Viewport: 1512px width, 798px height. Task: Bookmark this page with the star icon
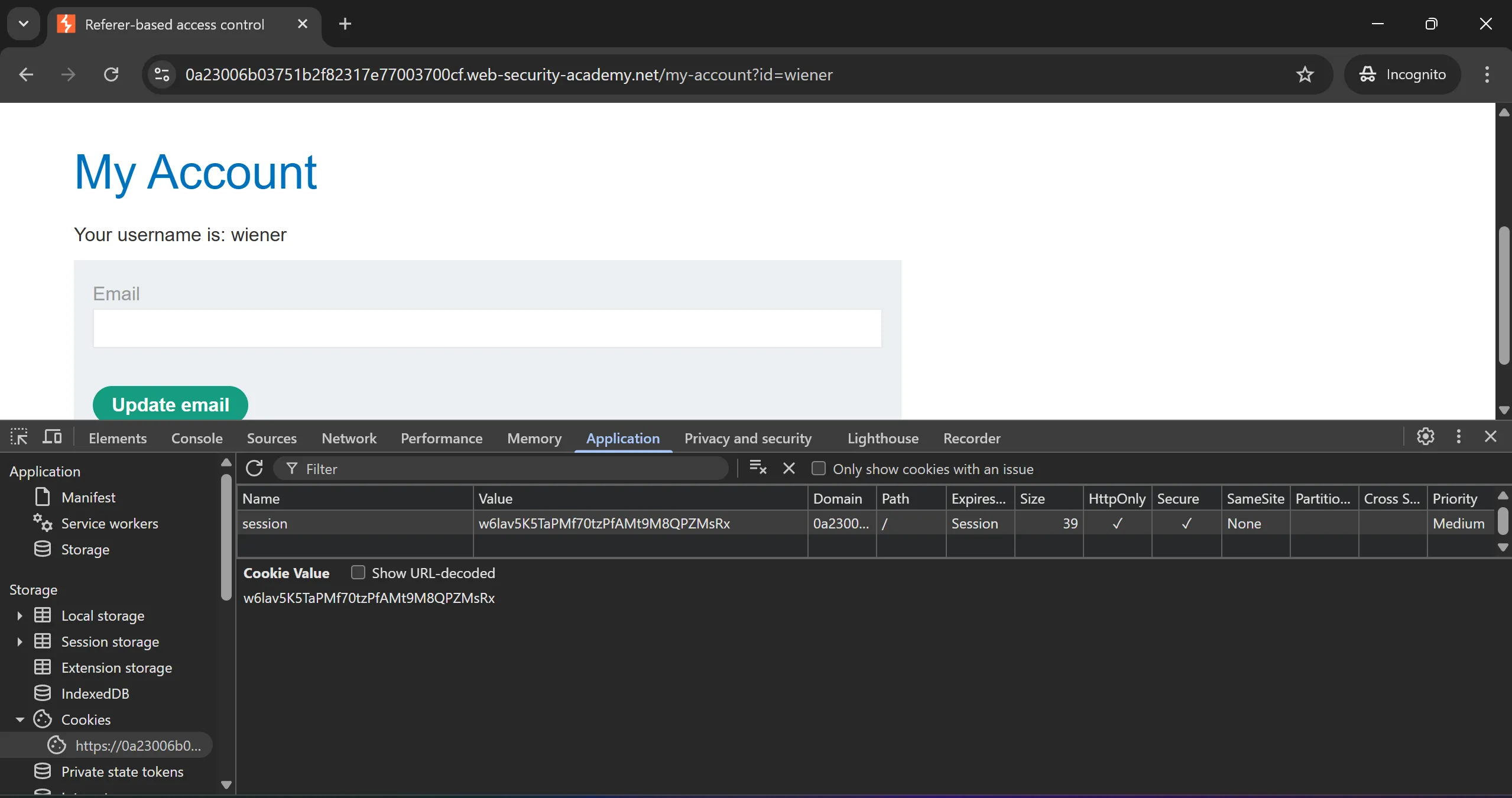[x=1305, y=74]
